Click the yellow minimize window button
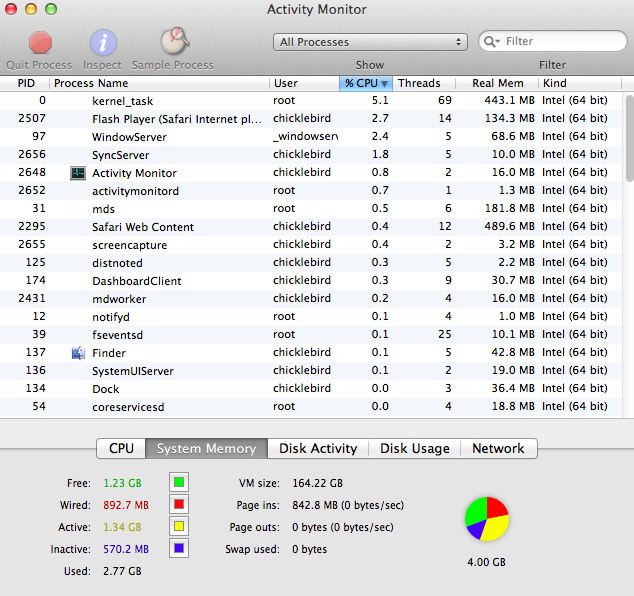The width and height of the screenshot is (634, 596). [31, 9]
